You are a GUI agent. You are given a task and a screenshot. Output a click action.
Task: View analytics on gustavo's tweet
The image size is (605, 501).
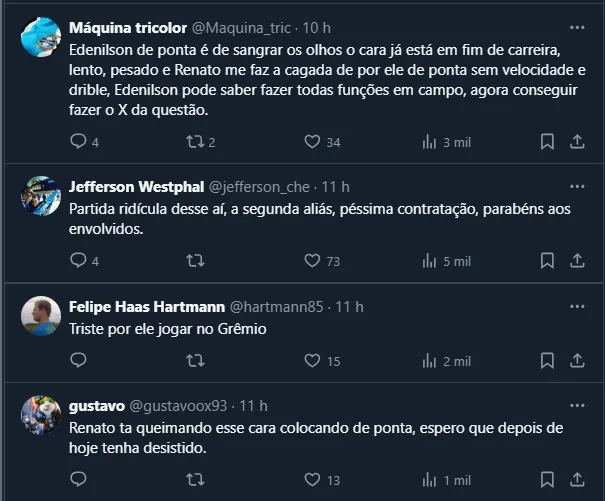point(430,479)
